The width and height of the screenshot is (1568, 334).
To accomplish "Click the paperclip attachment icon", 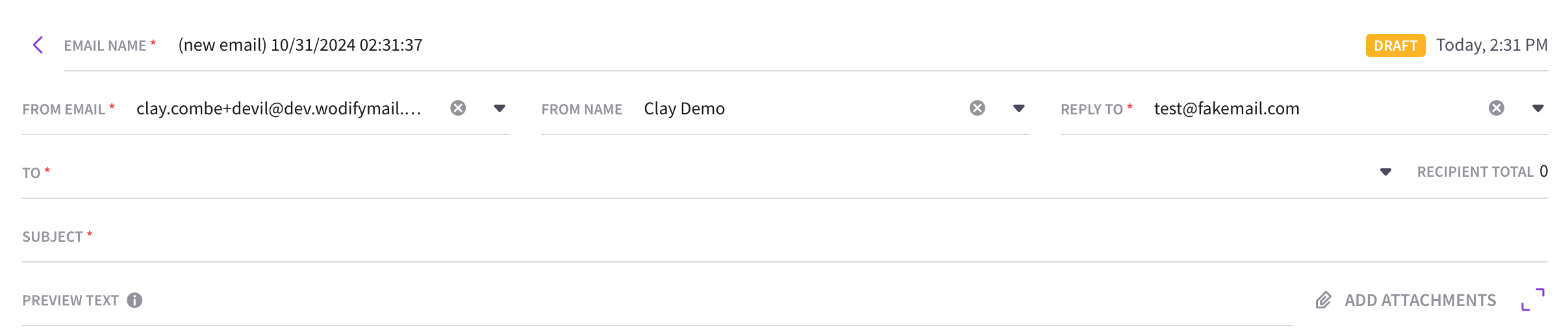I will [1324, 300].
